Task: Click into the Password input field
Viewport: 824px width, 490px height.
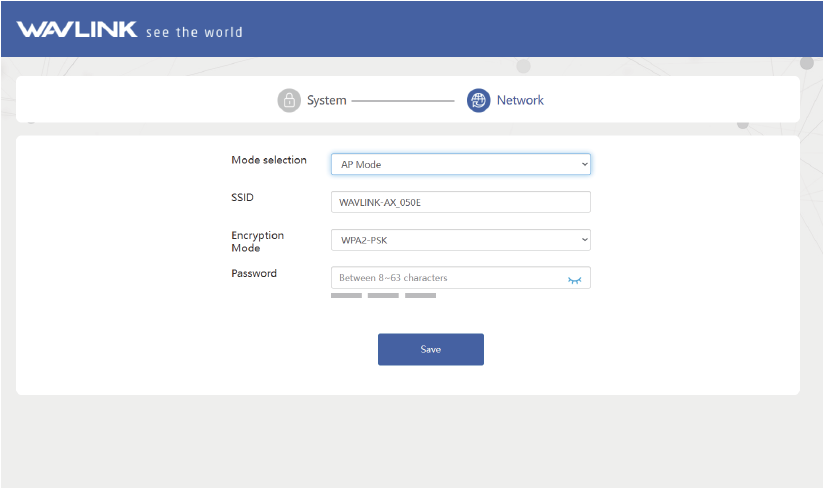Action: [x=445, y=278]
